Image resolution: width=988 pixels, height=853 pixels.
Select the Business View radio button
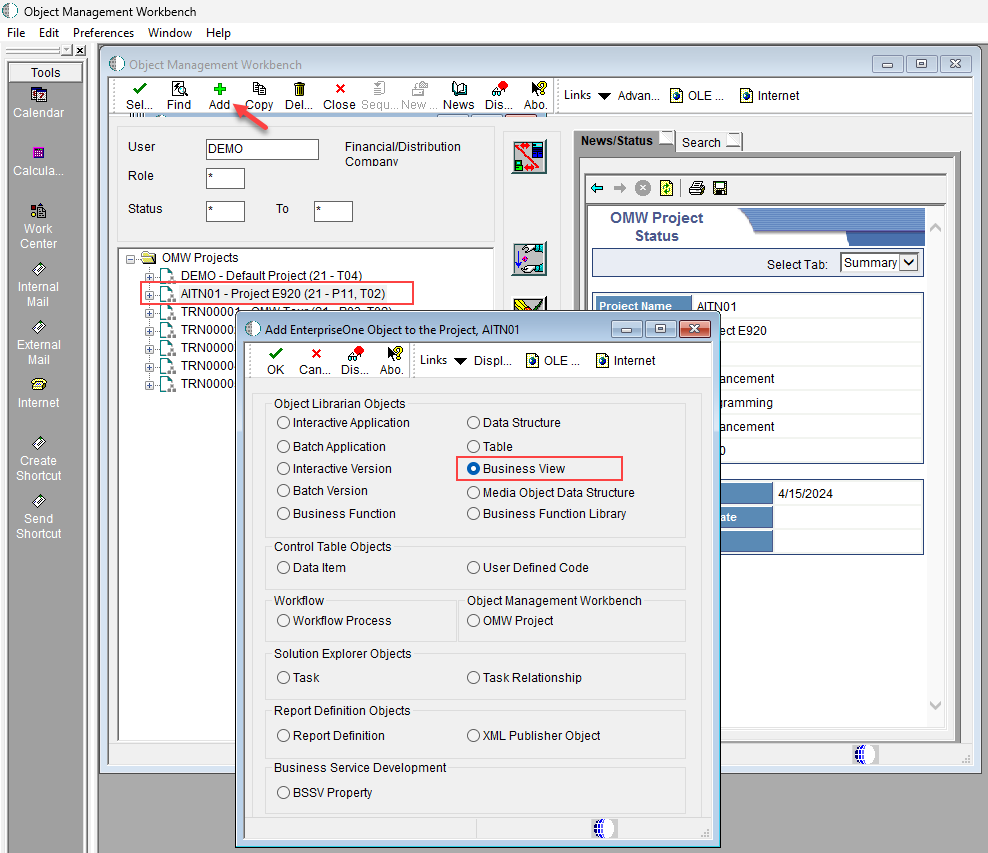pos(473,469)
